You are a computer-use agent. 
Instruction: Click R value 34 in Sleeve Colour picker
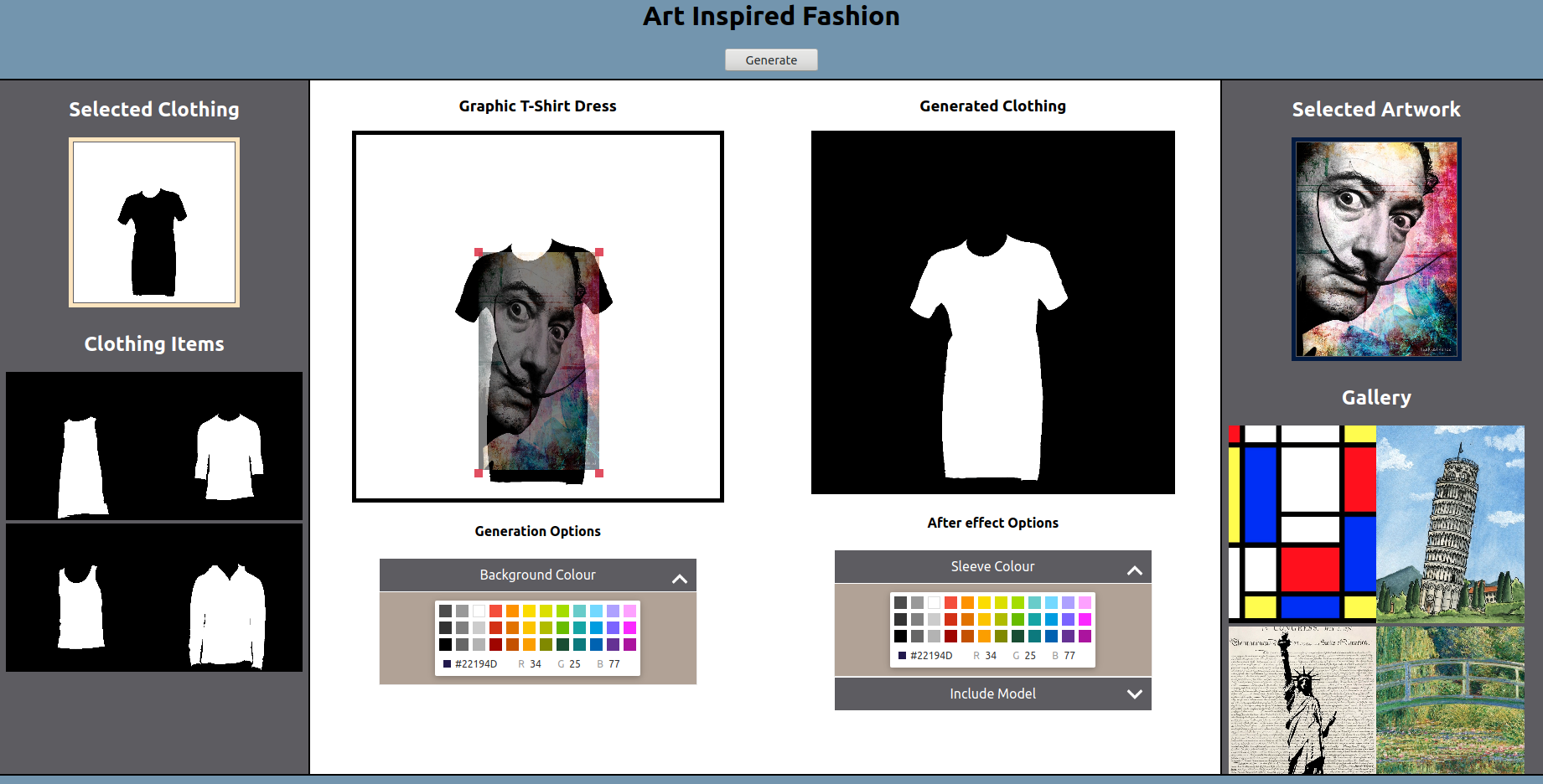991,655
